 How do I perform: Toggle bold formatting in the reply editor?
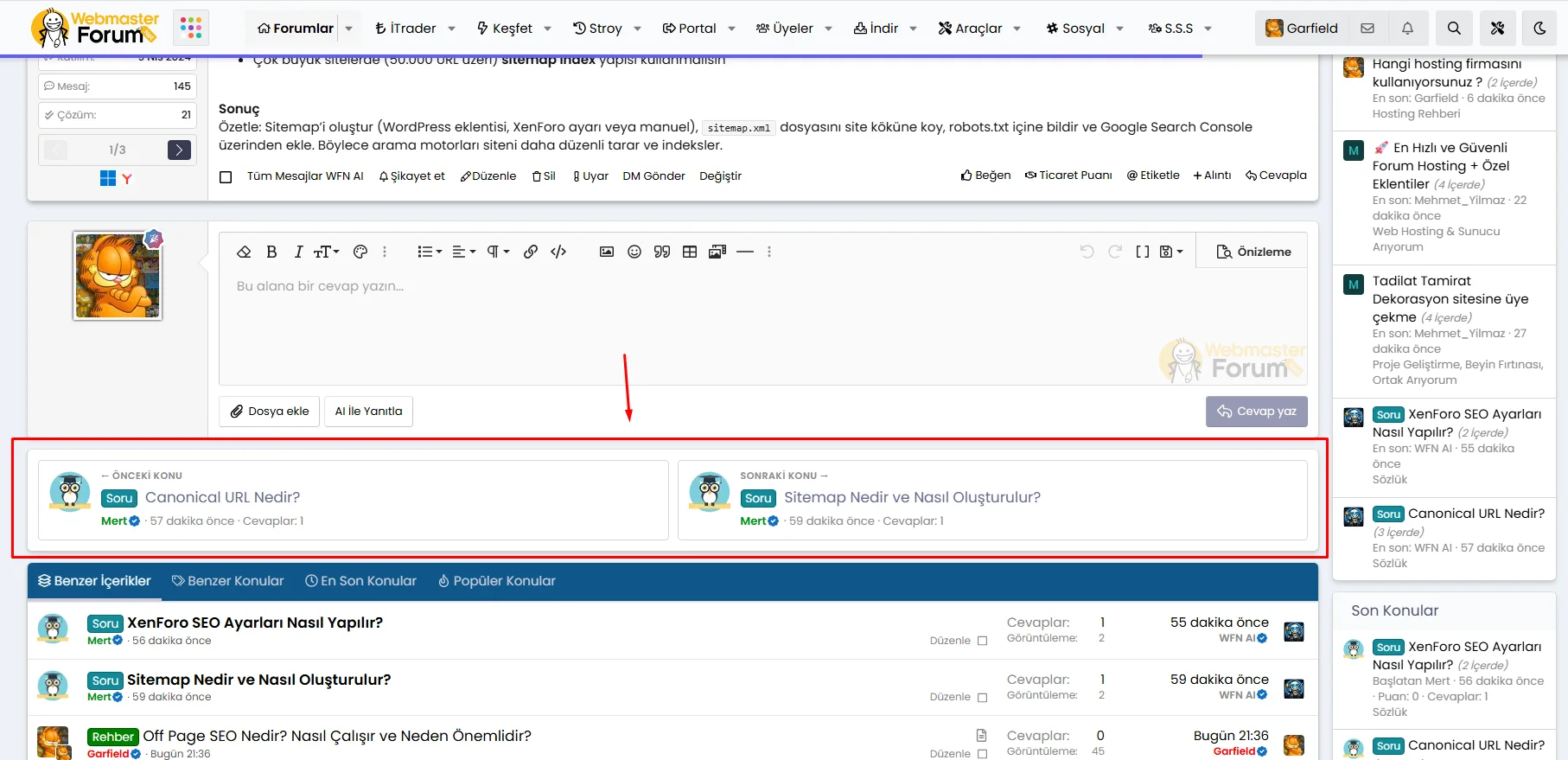(x=271, y=252)
